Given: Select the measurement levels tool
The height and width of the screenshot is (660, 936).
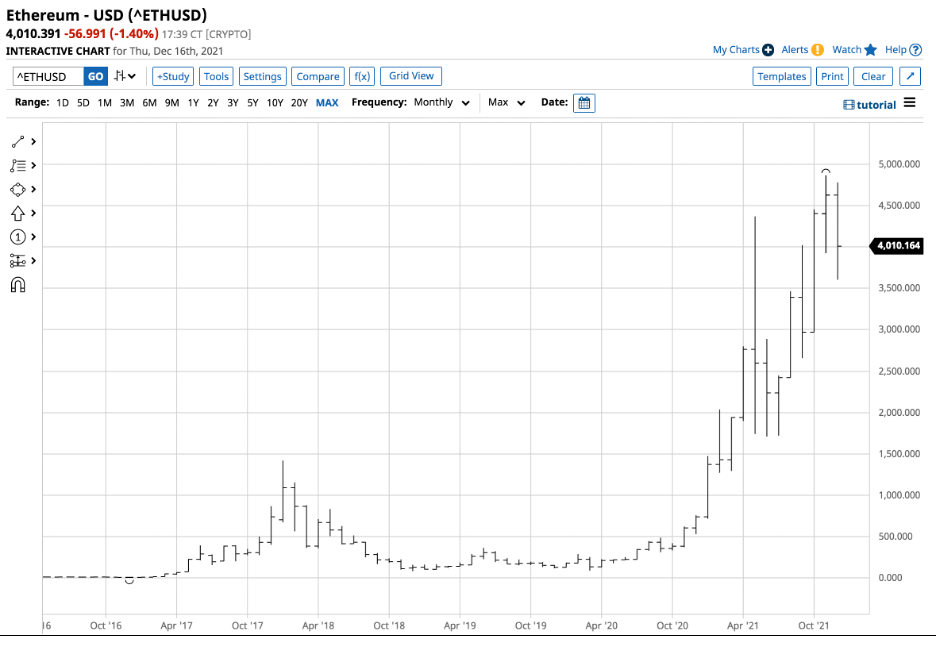Looking at the screenshot, I should (x=17, y=261).
